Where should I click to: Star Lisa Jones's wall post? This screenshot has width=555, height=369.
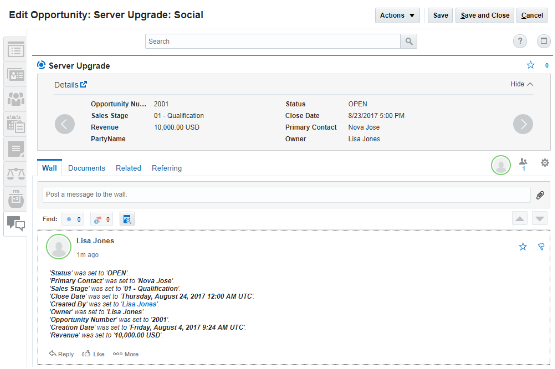[x=523, y=247]
